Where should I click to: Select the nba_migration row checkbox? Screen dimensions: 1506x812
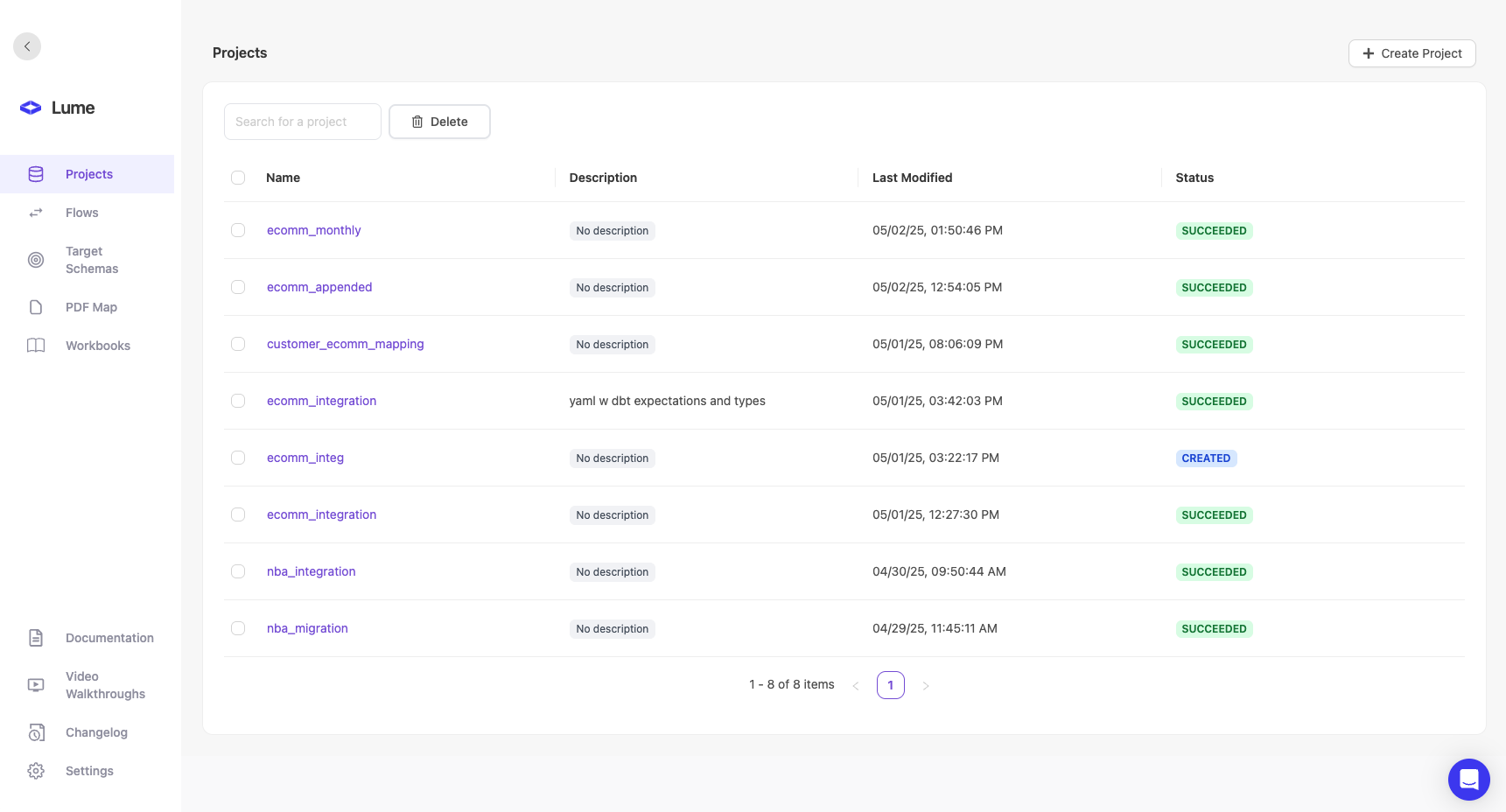click(x=238, y=628)
